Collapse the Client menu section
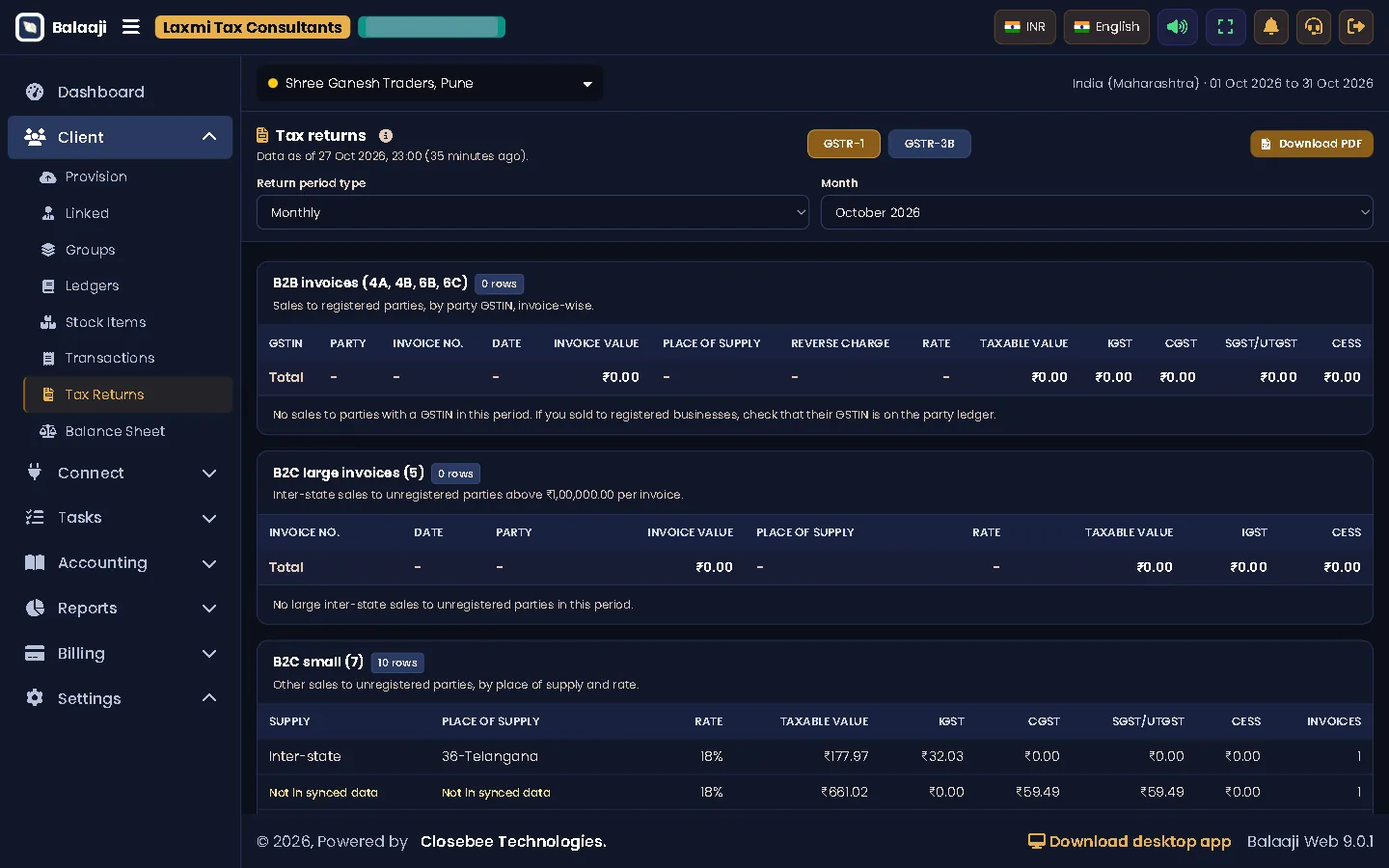1389x868 pixels. pyautogui.click(x=120, y=137)
